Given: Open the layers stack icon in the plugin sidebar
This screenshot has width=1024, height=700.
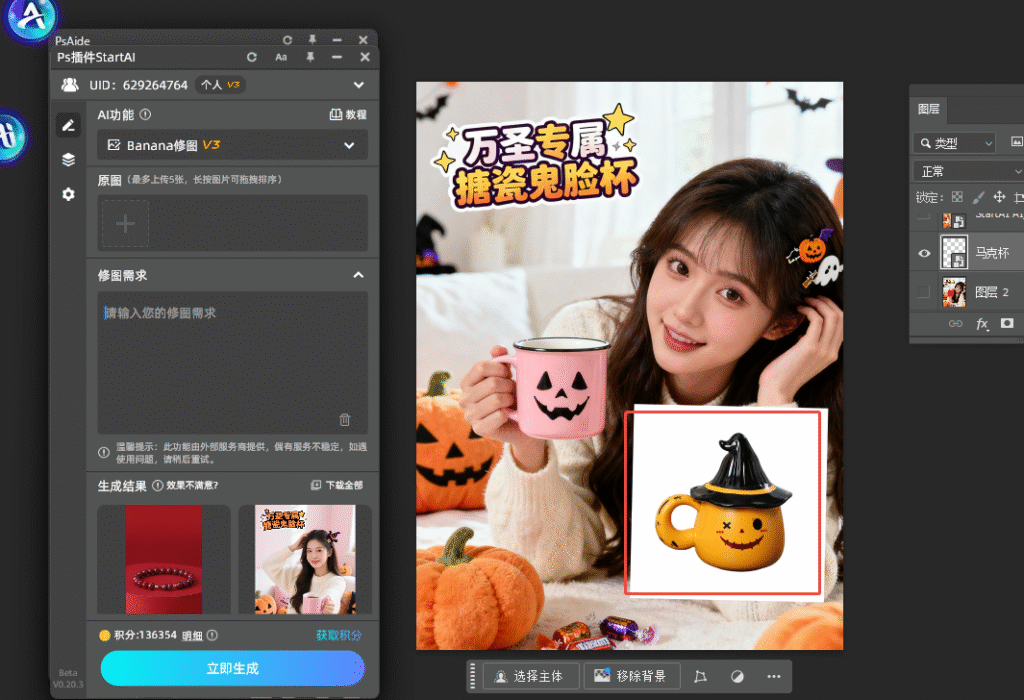Looking at the screenshot, I should coord(68,159).
